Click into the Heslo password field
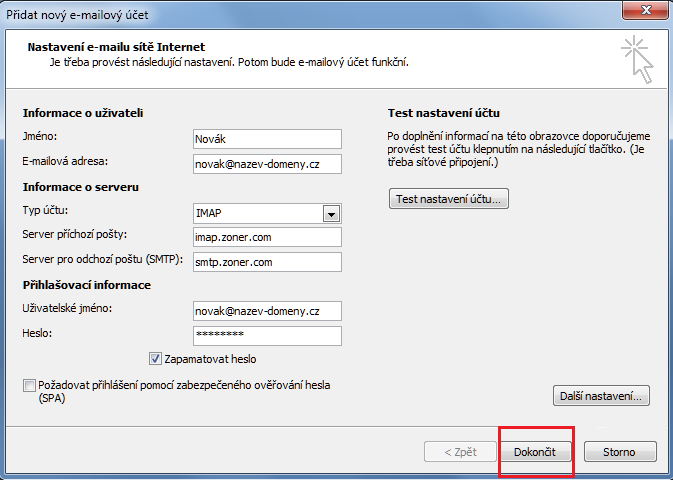Image resolution: width=673 pixels, height=480 pixels. pyautogui.click(x=267, y=336)
